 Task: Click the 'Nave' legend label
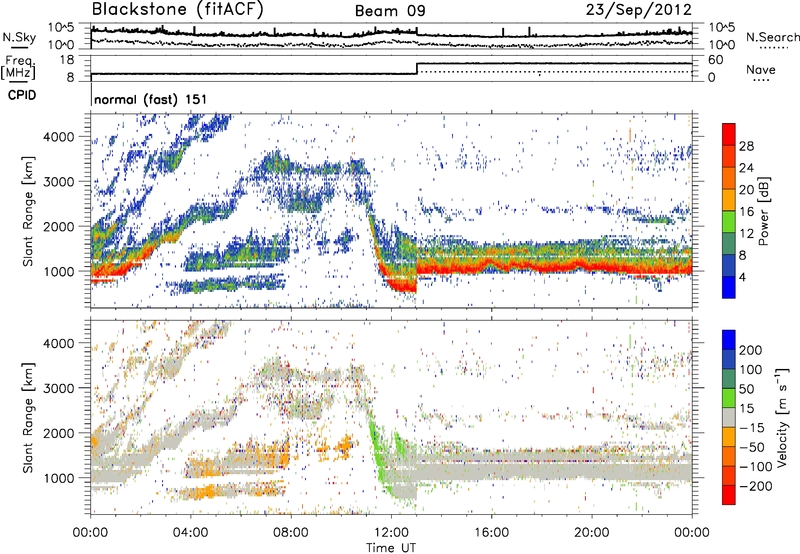click(760, 70)
